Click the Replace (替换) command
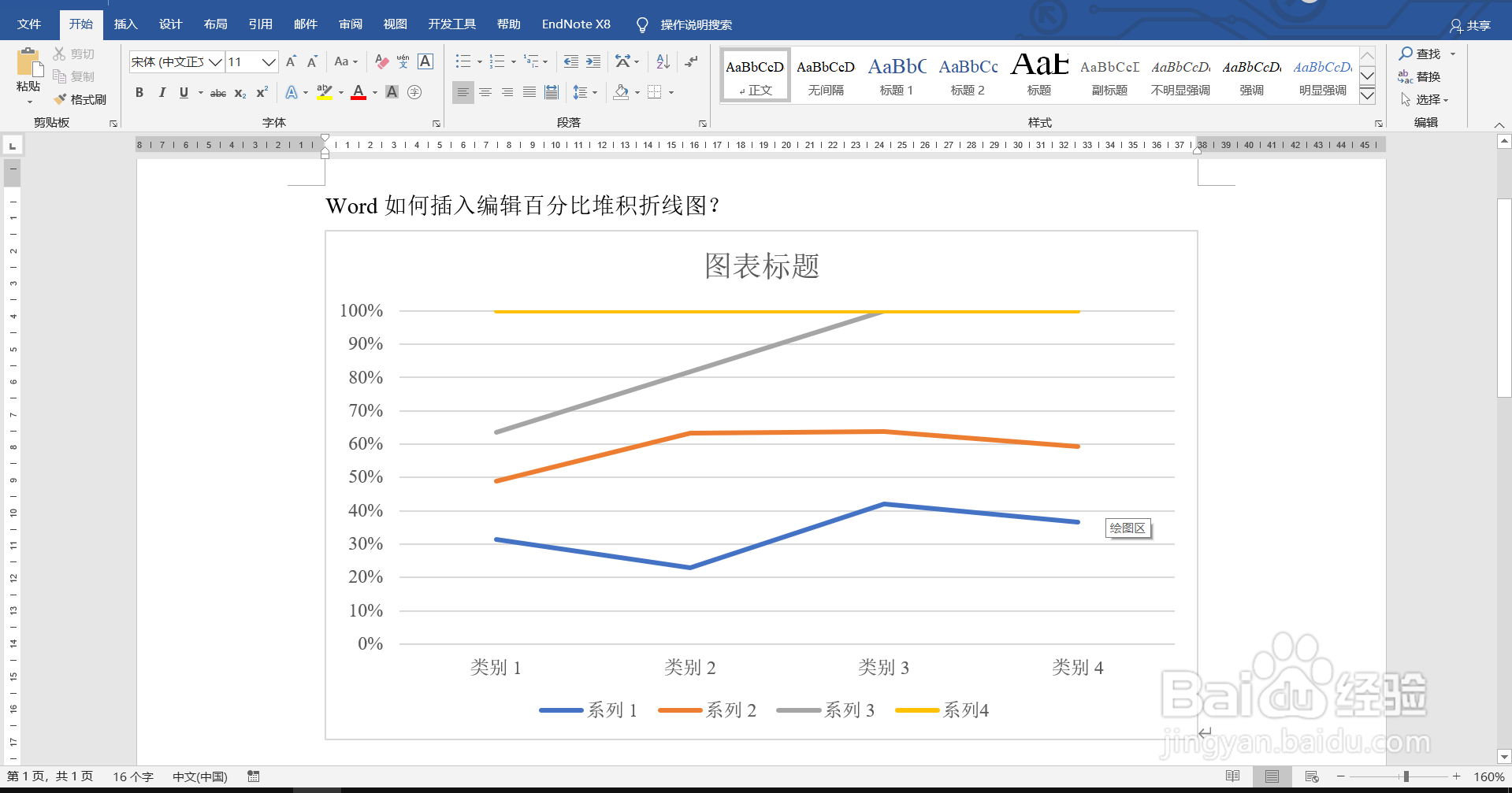Image resolution: width=1512 pixels, height=793 pixels. pos(1419,76)
